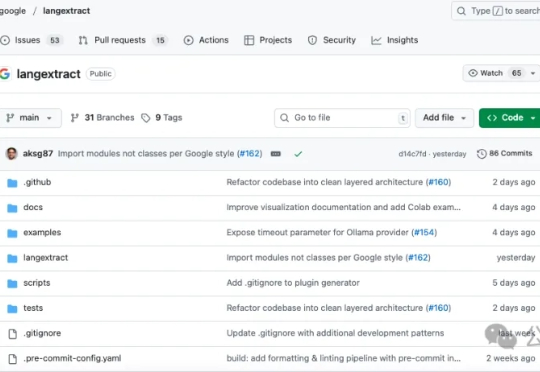View the 9 Tags link
This screenshot has height=372, width=540.
(x=162, y=118)
